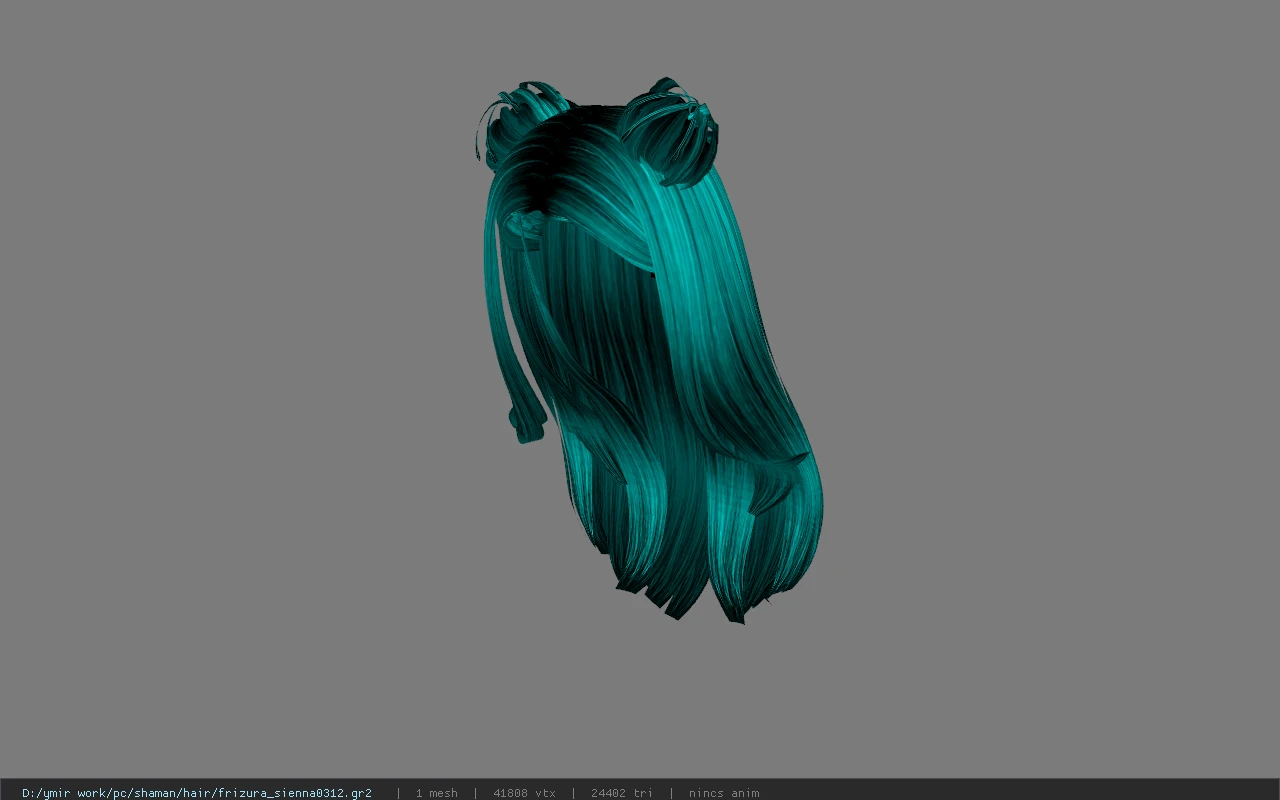The width and height of the screenshot is (1280, 800).
Task: Click the nincs anim status label
Action: [x=724, y=793]
